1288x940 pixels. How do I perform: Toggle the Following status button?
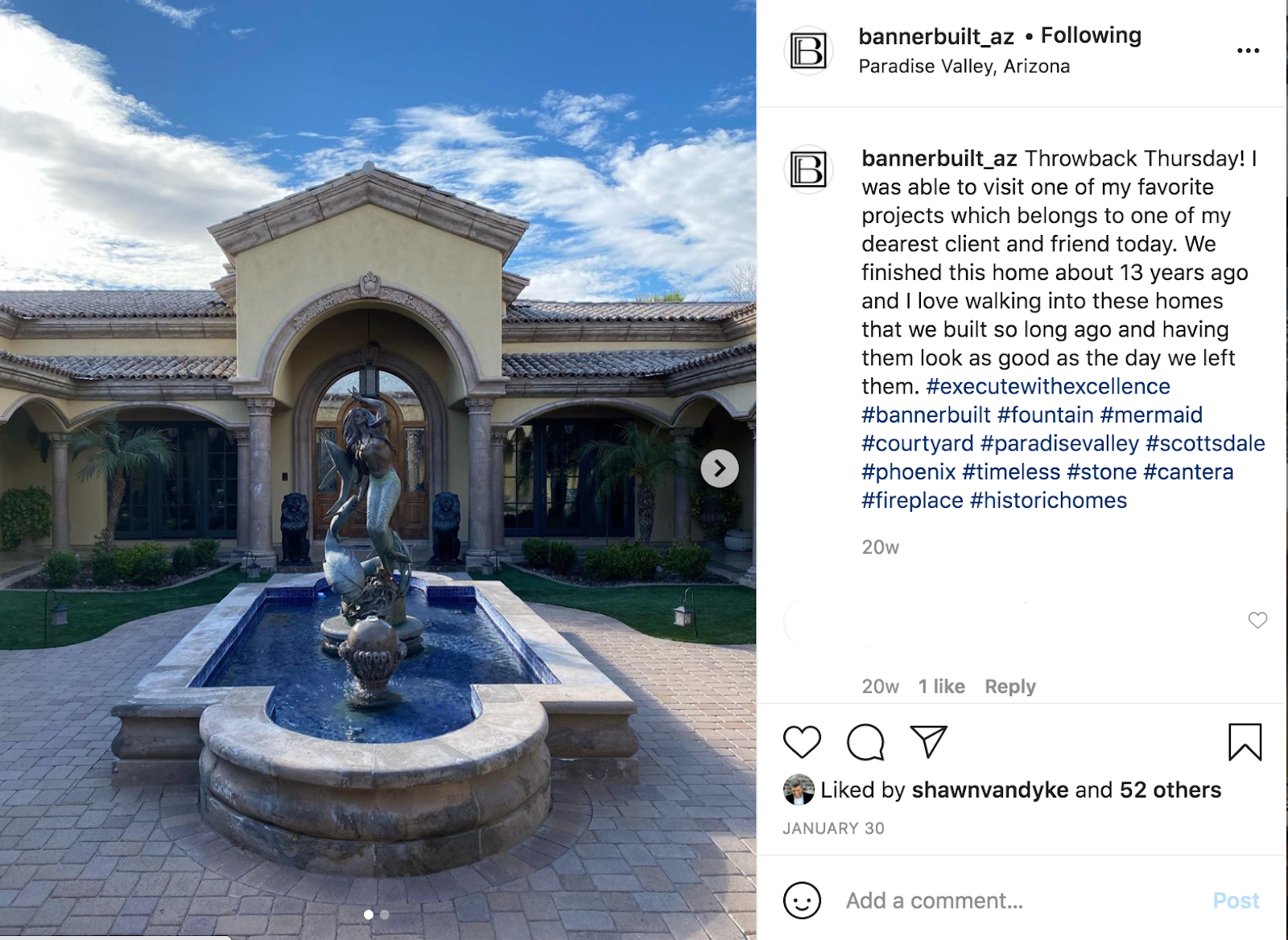pos(1091,35)
